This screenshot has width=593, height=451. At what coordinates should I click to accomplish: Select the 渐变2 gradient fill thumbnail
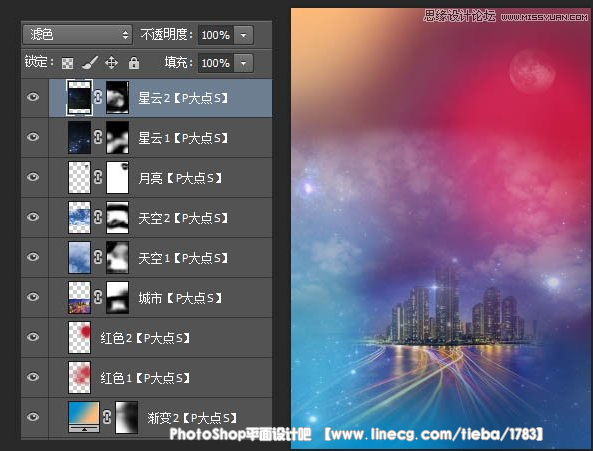(84, 417)
